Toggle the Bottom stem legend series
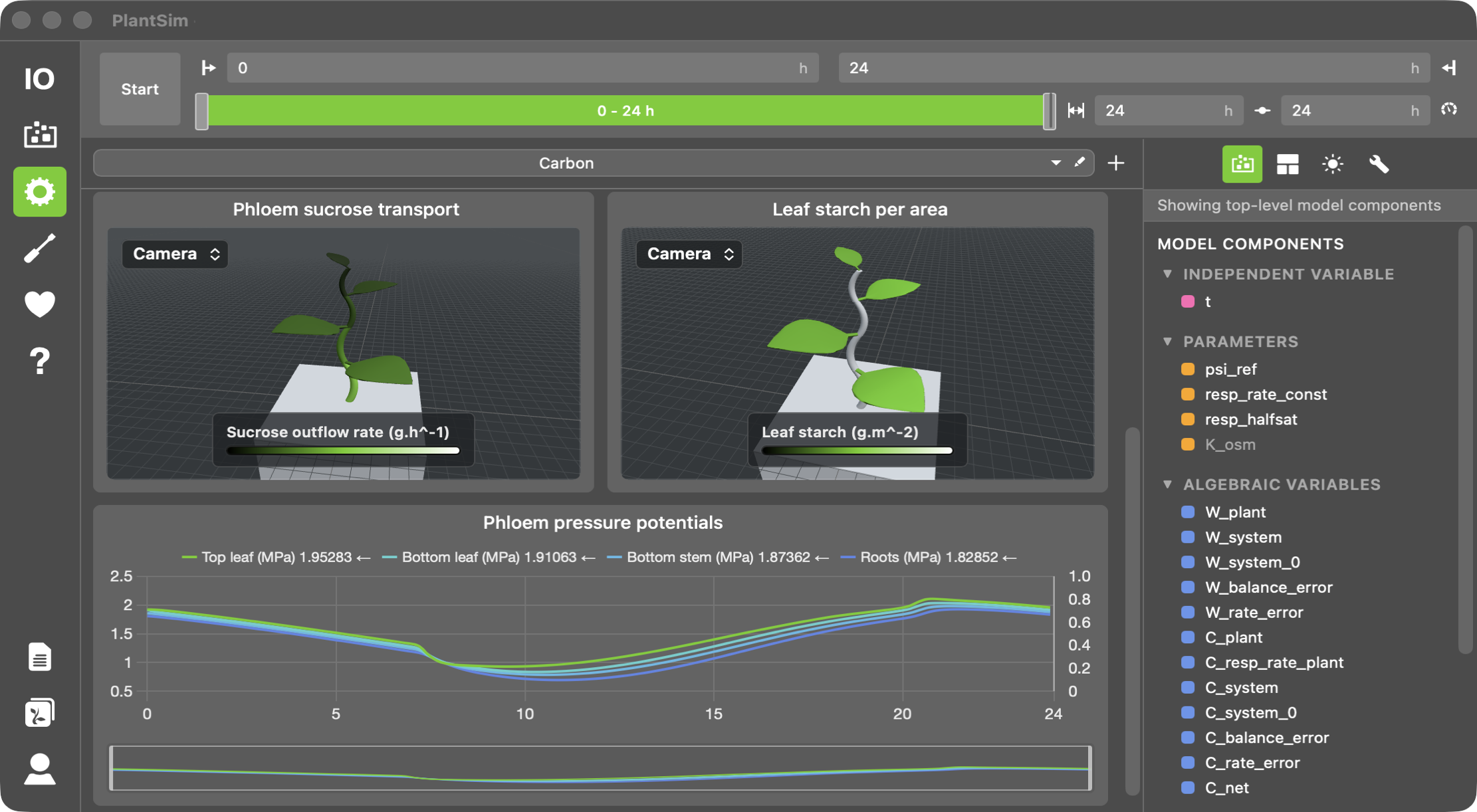 click(x=718, y=557)
